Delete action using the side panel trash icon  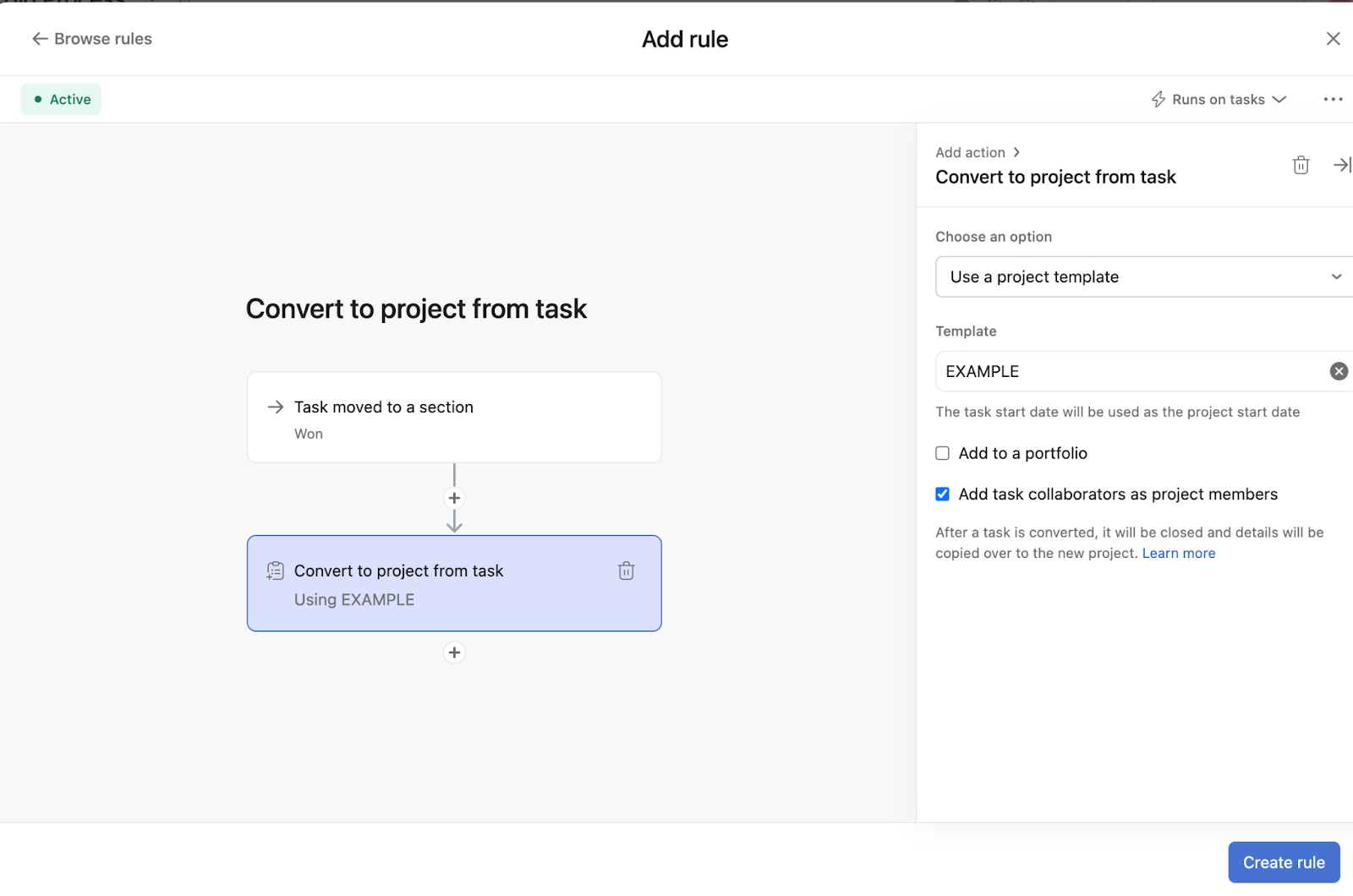pos(1301,165)
